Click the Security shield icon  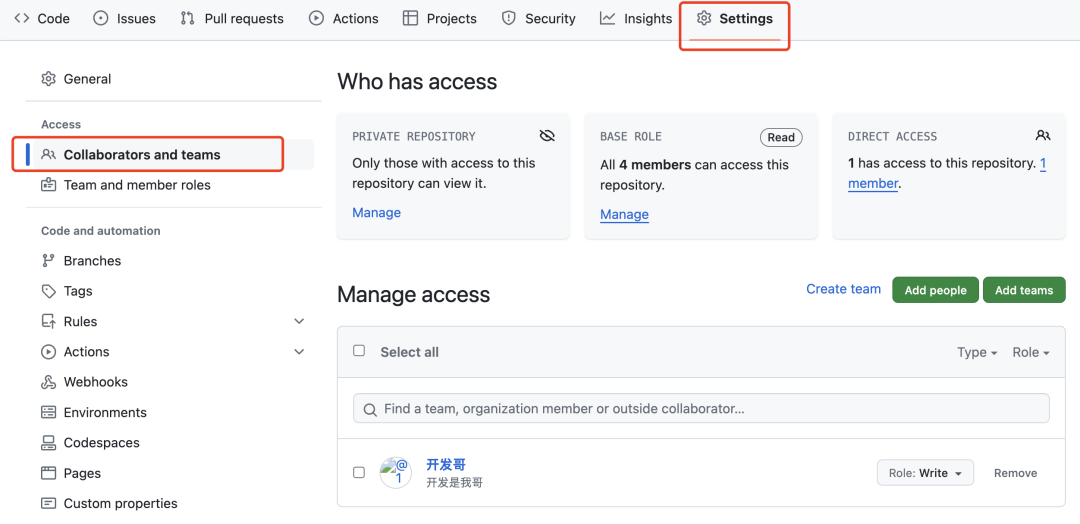point(509,19)
